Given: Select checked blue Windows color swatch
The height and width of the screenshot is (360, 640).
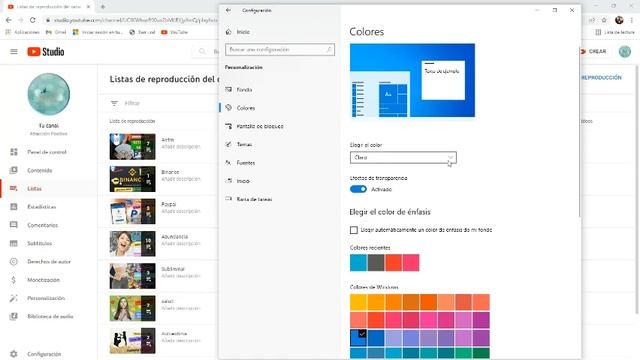Looking at the screenshot, I should click(358, 338).
